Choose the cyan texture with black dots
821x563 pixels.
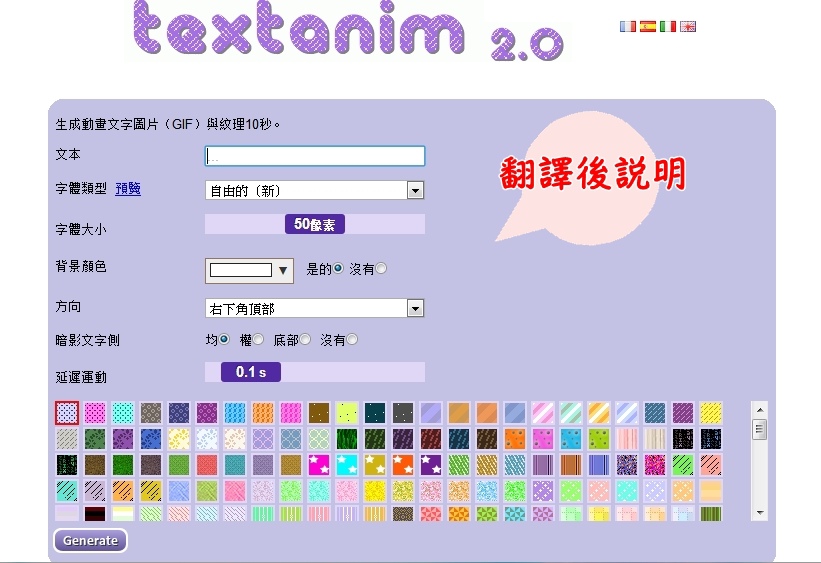pyautogui.click(x=123, y=413)
